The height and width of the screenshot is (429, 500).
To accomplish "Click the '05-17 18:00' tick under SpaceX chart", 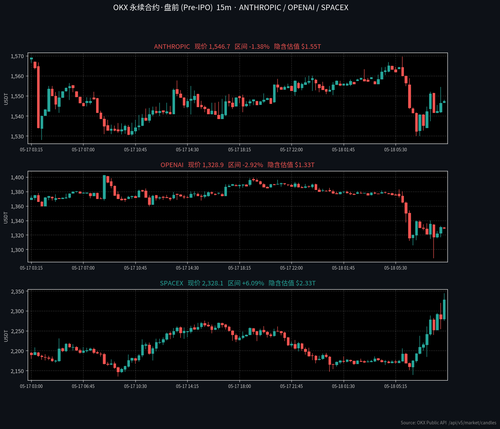I will (x=239, y=386).
